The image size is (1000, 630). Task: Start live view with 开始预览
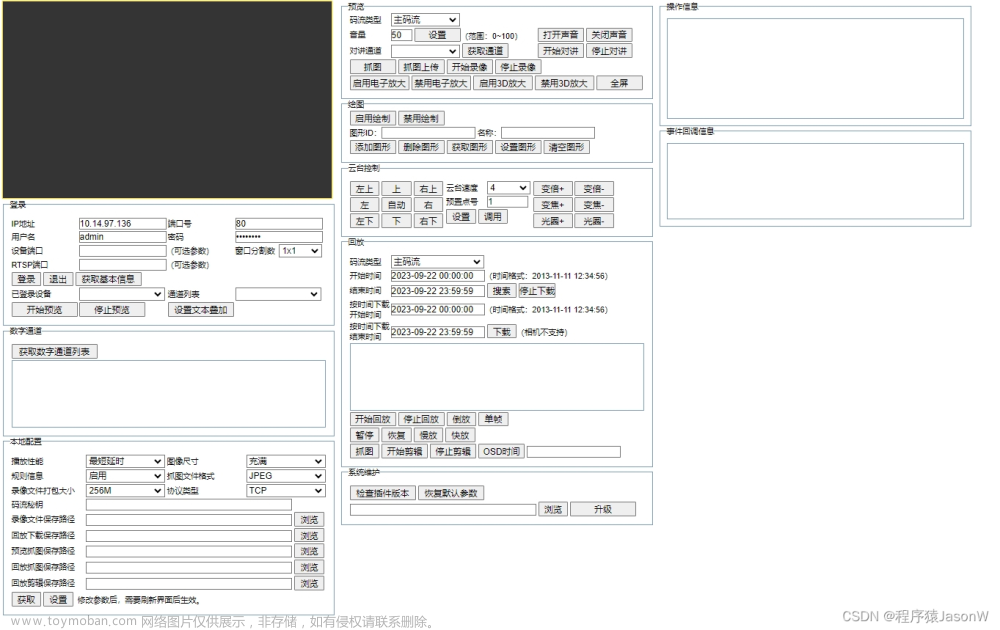(45, 310)
